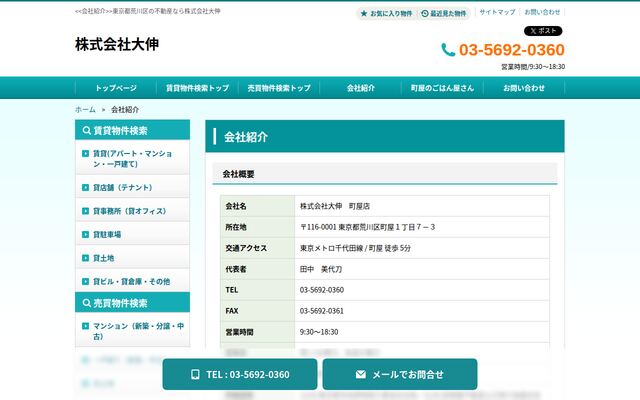Click the 営業時間/9:30〜18:30 header text
Screen dimensions: 640x400
(x=533, y=67)
